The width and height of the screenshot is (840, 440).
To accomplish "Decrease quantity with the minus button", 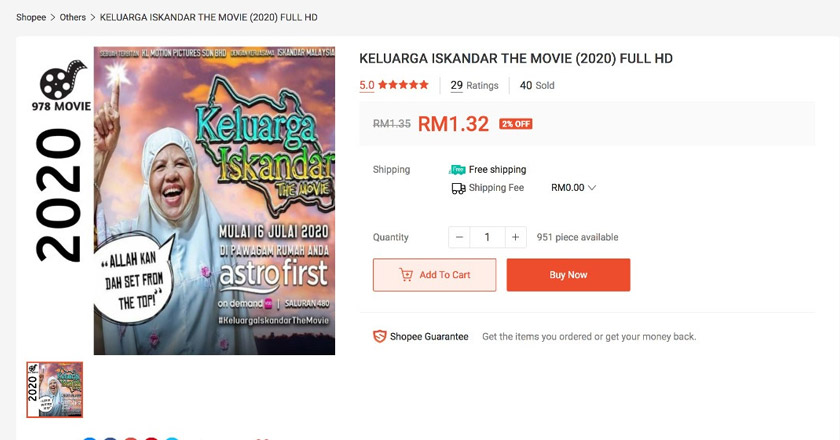I will point(459,237).
